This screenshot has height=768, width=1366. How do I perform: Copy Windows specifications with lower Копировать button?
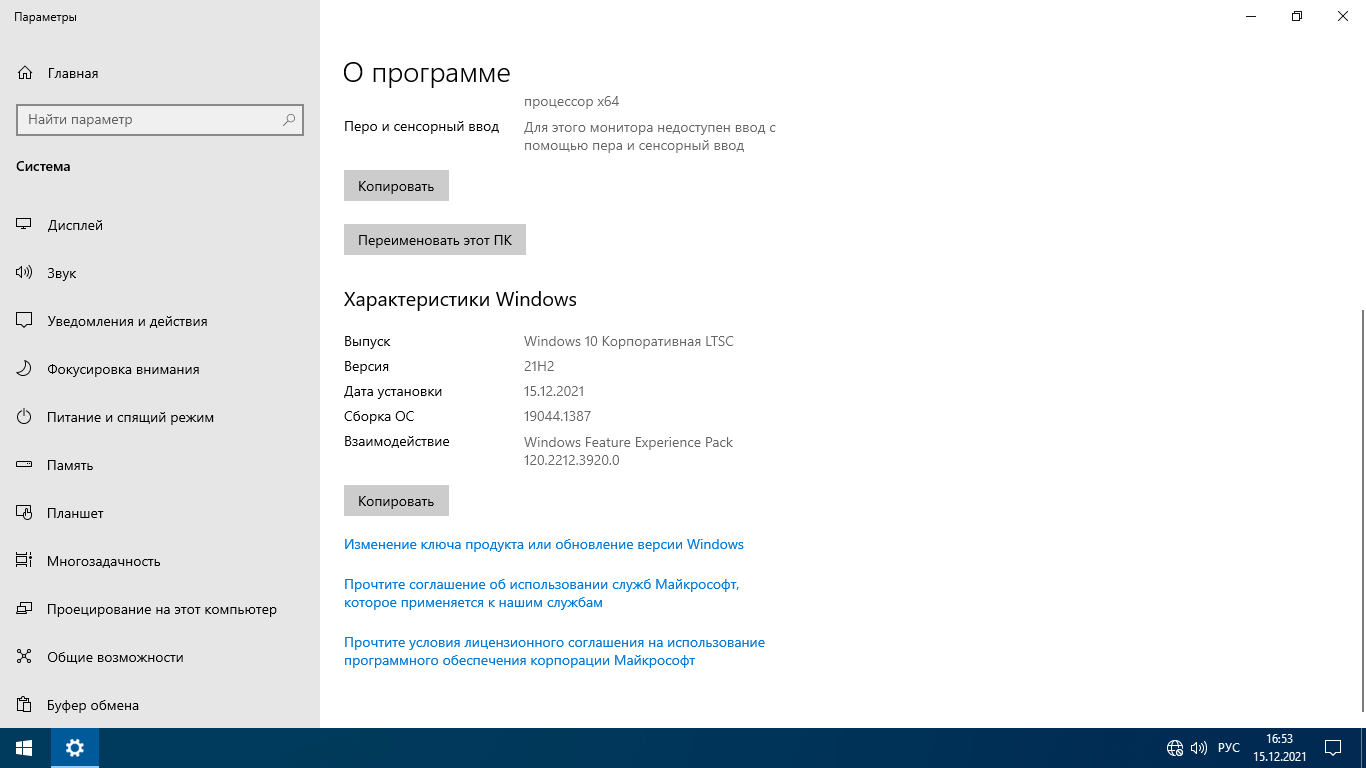pos(396,501)
